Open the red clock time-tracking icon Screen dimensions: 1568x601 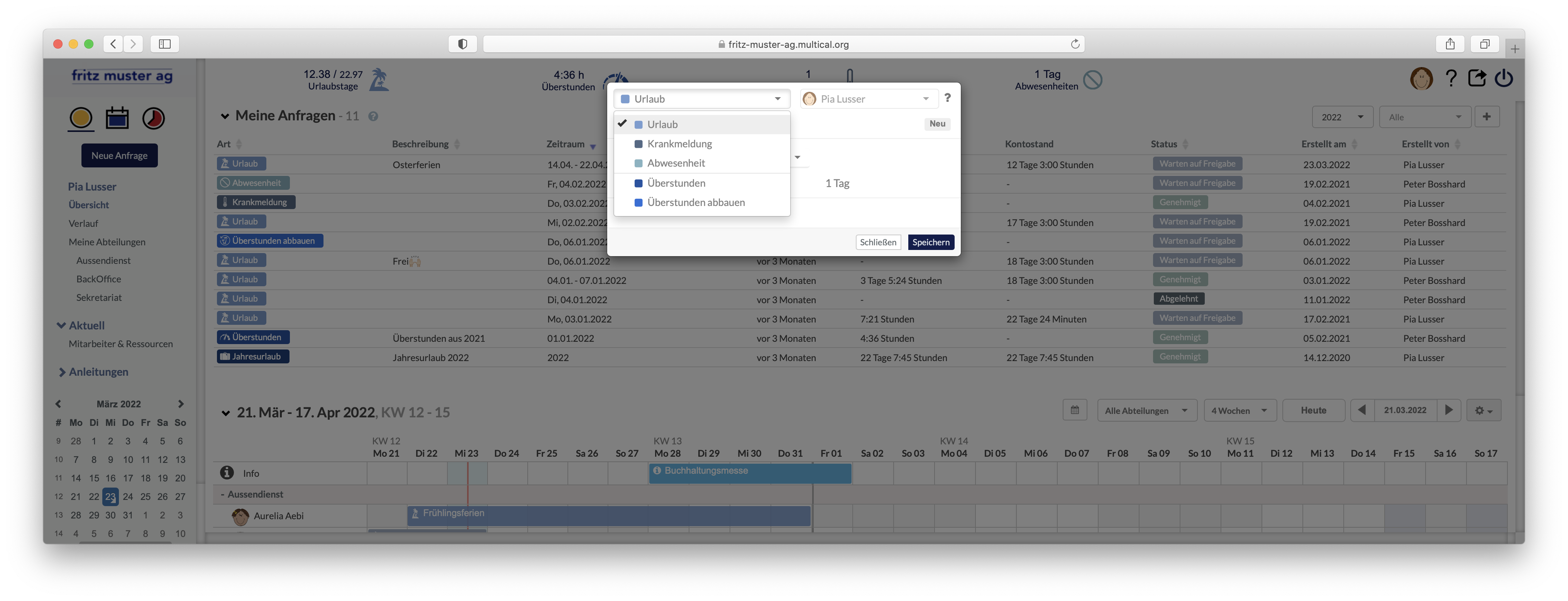(153, 118)
